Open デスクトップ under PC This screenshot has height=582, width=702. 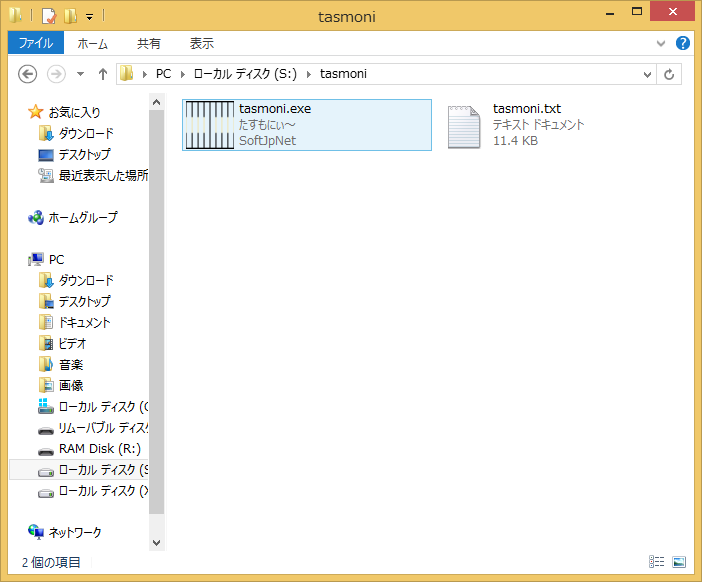[85, 302]
